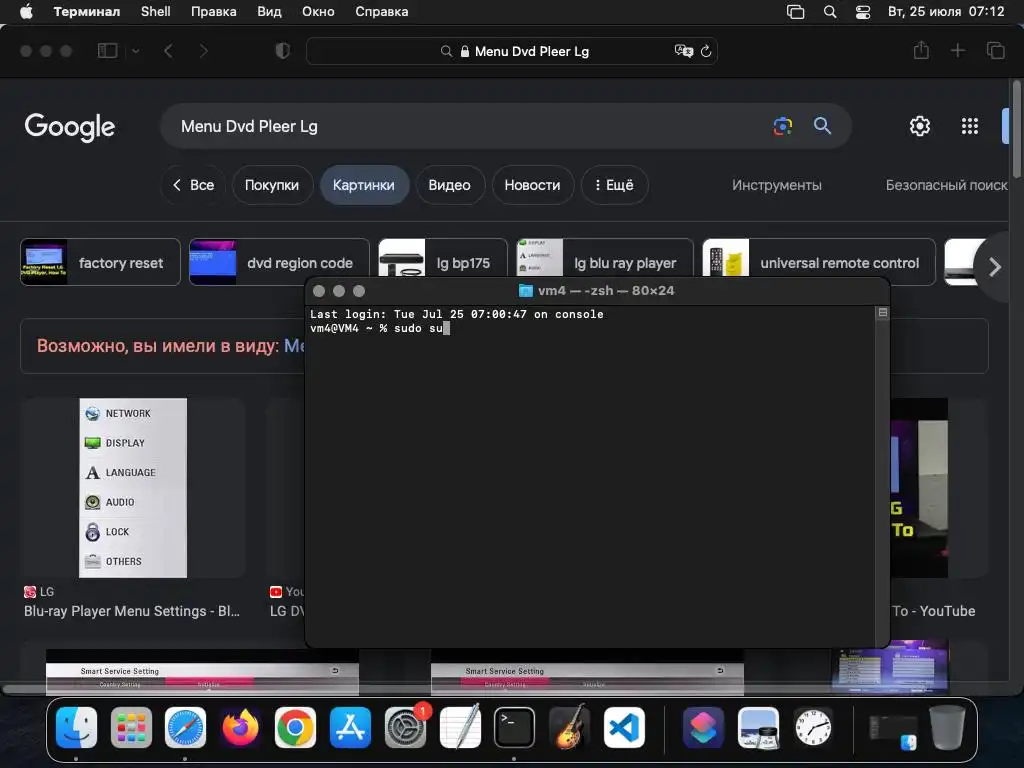Open the Терминал application menu
The height and width of the screenshot is (768, 1024).
tap(87, 12)
